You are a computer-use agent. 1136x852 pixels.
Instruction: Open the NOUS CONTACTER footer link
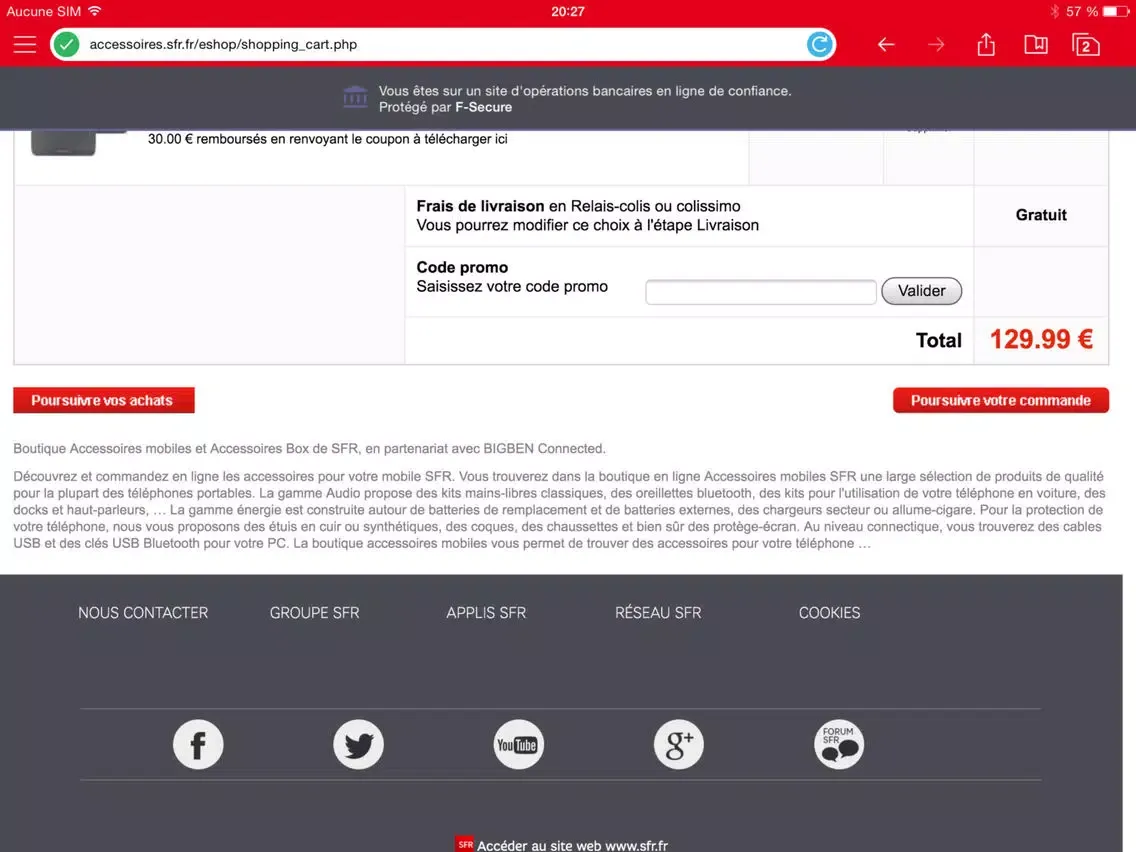tap(143, 613)
